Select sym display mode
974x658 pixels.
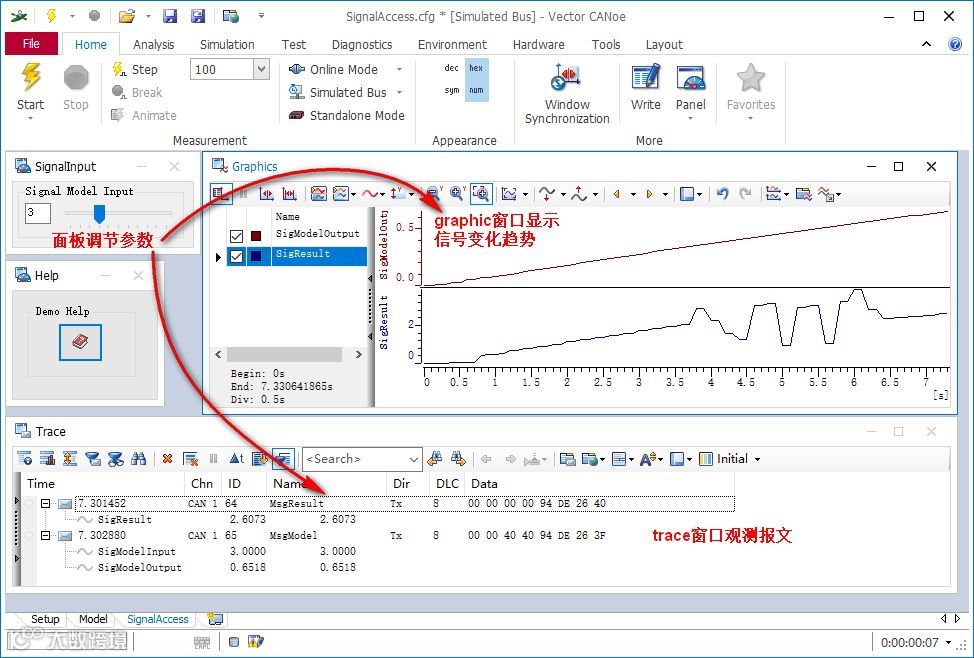(452, 90)
